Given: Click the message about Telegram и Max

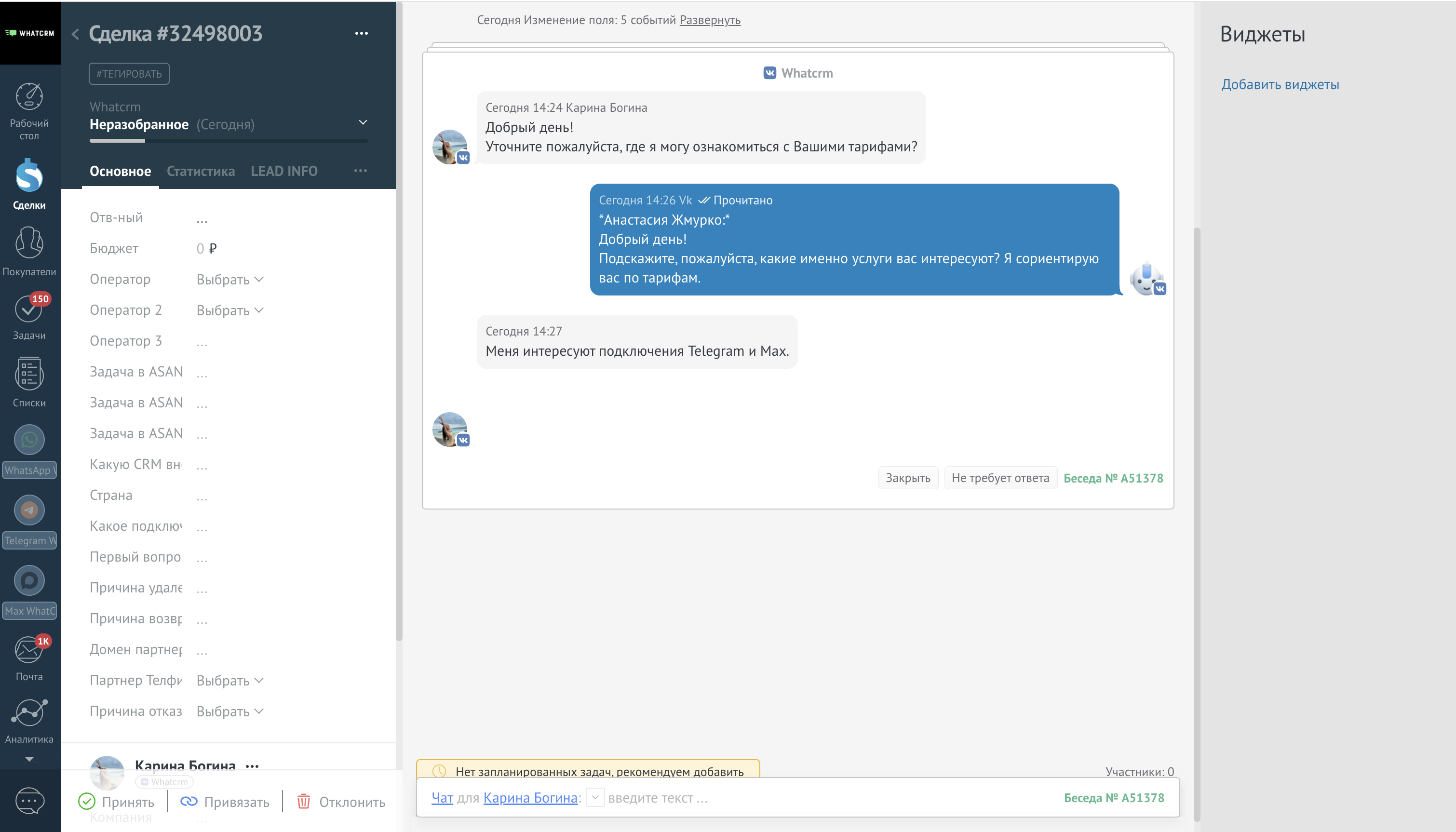Looking at the screenshot, I should click(637, 342).
